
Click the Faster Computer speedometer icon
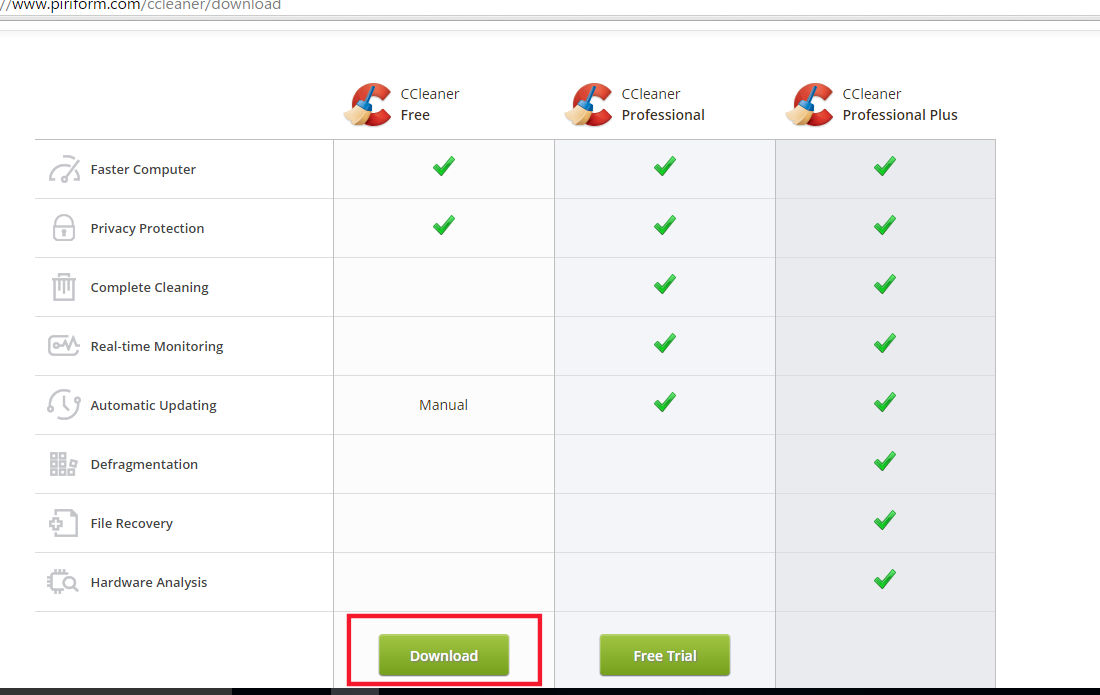point(64,169)
